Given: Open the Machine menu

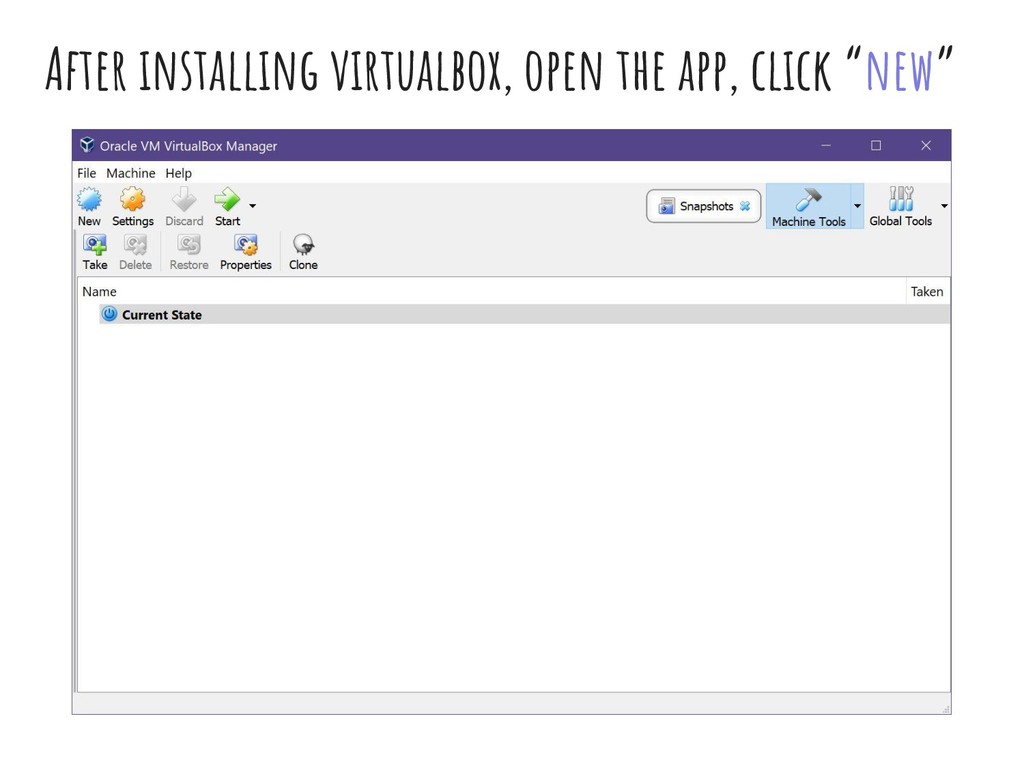Looking at the screenshot, I should click(131, 173).
